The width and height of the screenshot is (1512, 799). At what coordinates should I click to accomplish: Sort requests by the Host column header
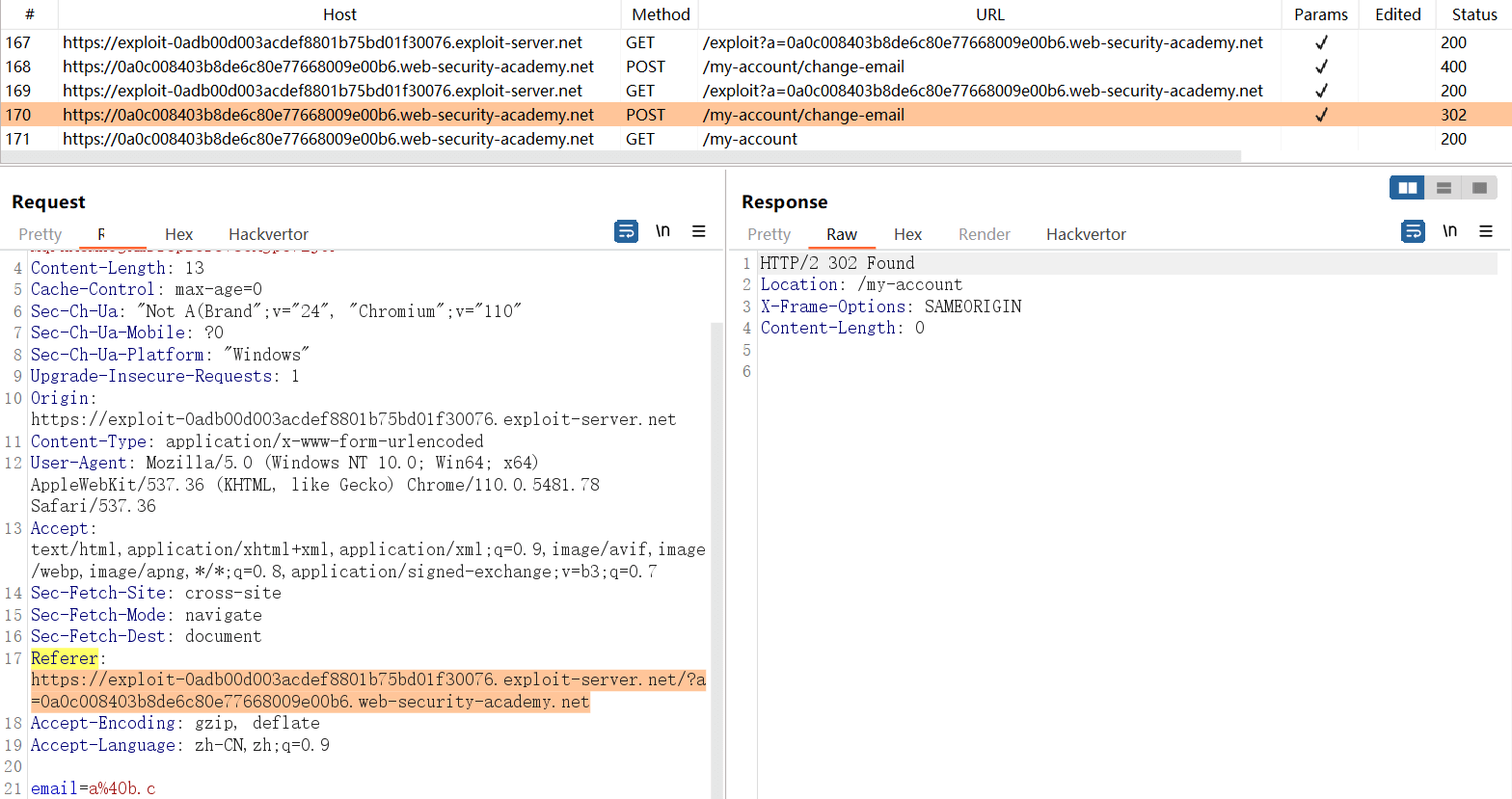(339, 14)
